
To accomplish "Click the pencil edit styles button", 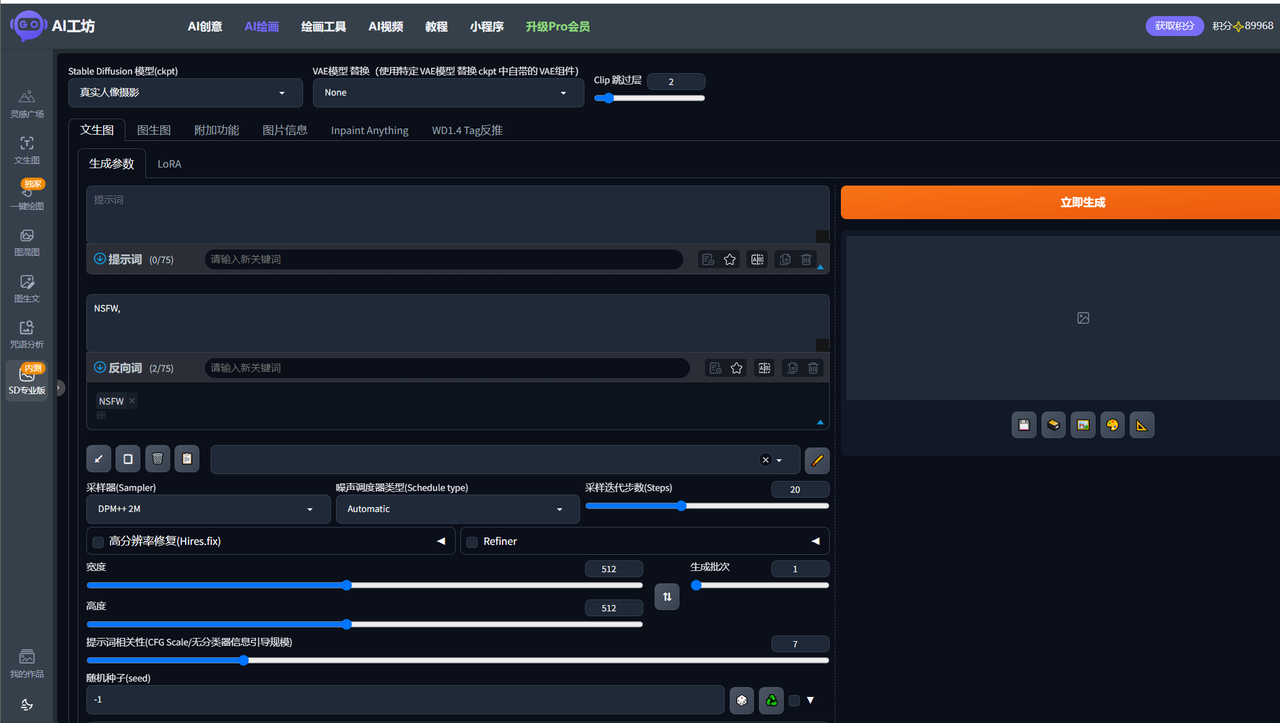I will pos(817,460).
